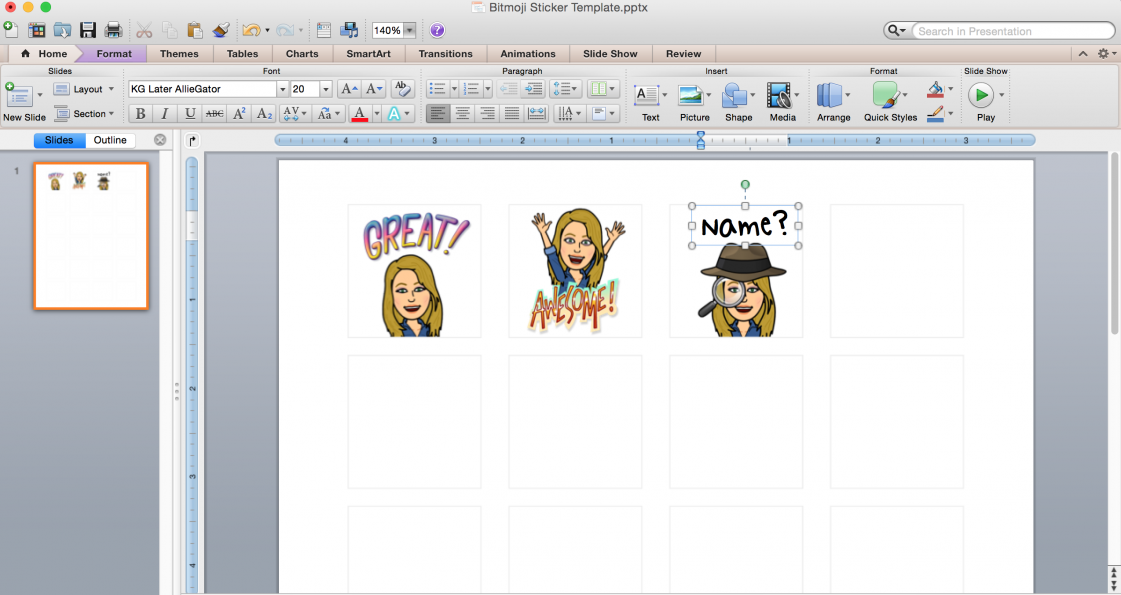Open the font color red swatch

(x=360, y=113)
